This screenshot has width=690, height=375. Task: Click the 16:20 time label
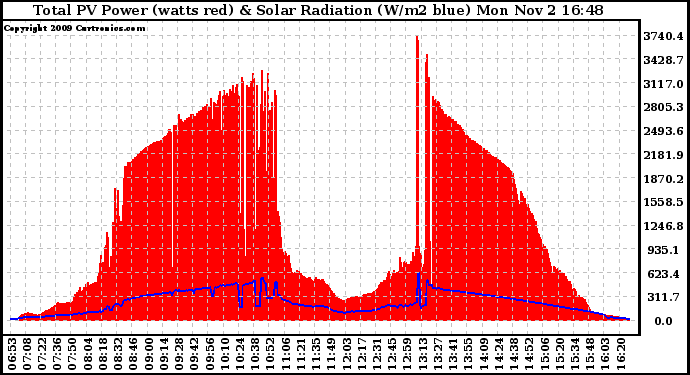coord(620,354)
